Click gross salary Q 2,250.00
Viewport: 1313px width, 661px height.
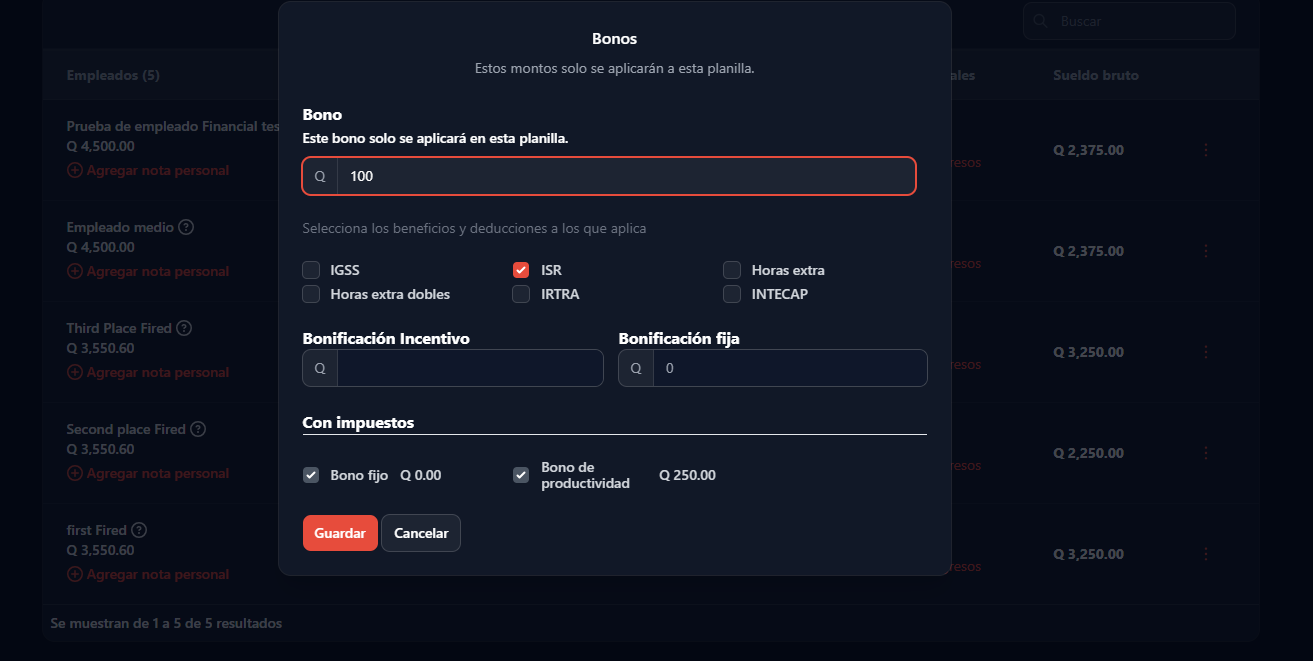point(1089,453)
